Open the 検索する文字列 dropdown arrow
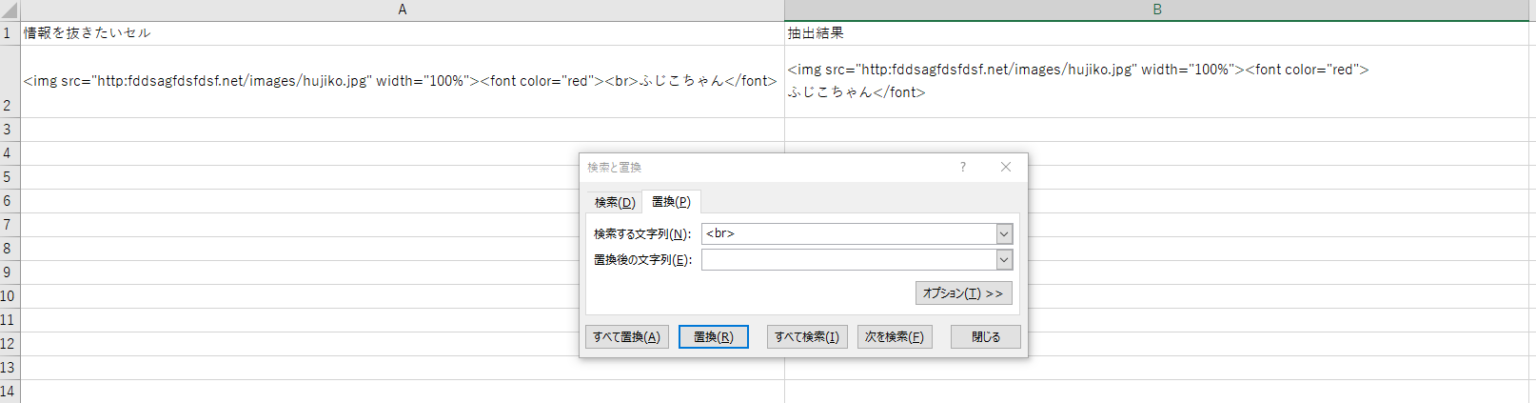Viewport: 1536px width, 403px height. [x=1005, y=234]
